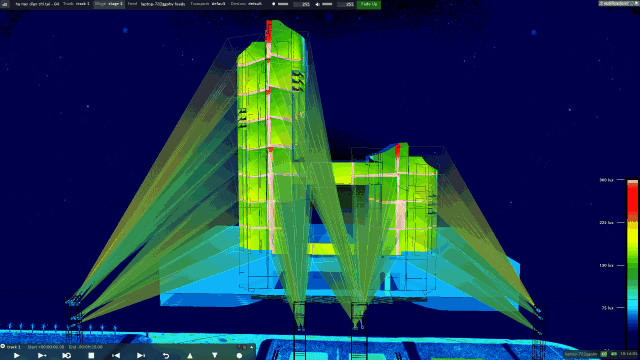Click the return/undo arrow in transport bar
The image size is (640, 360).
click(x=166, y=356)
